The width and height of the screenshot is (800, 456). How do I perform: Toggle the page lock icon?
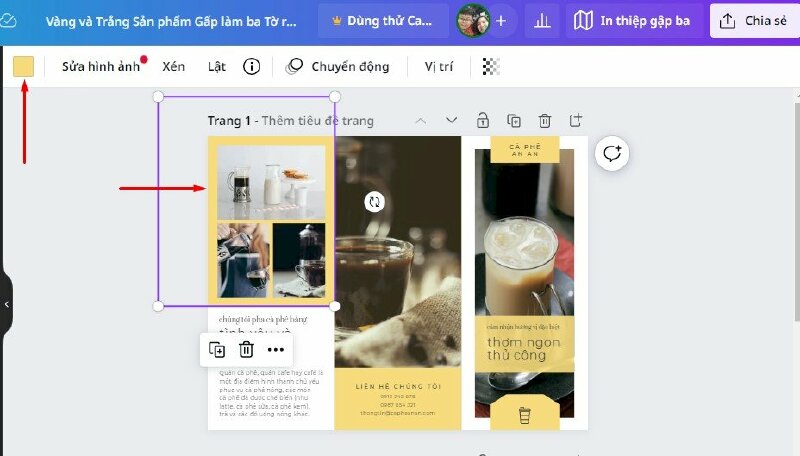point(483,121)
